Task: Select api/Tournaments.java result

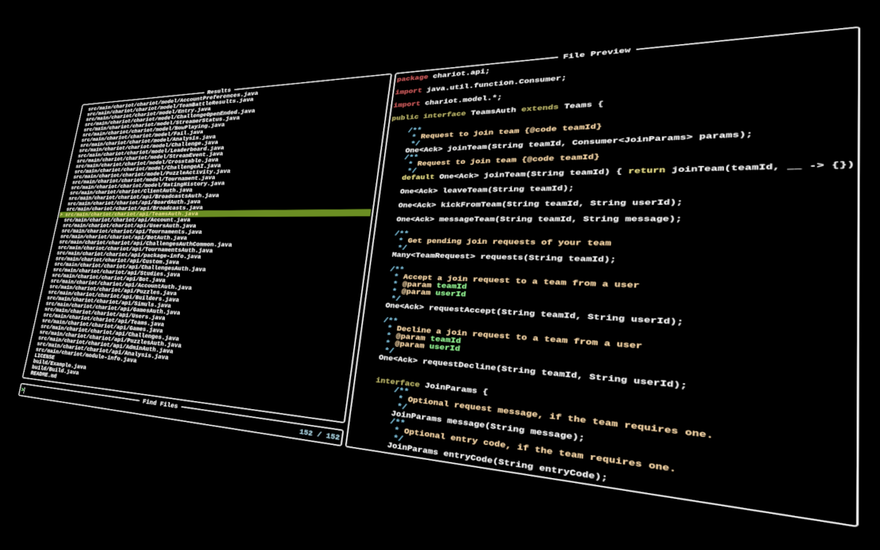Action: click(132, 232)
